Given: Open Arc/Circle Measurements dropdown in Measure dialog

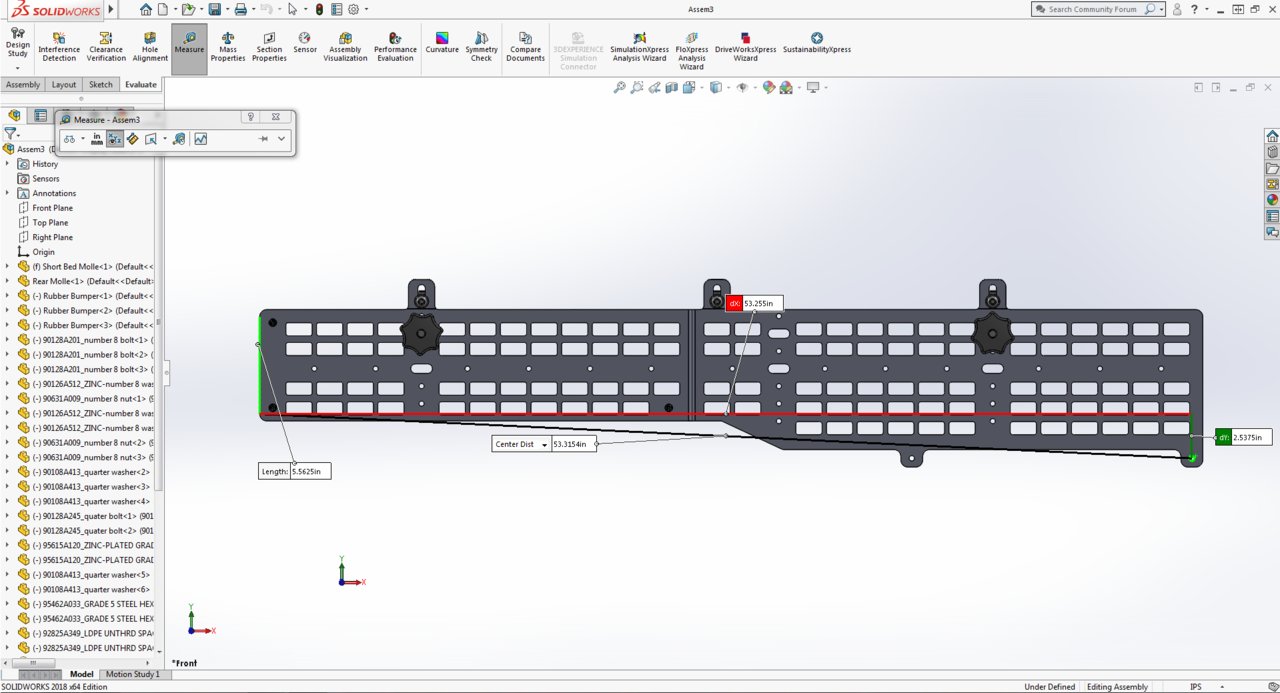Looking at the screenshot, I should click(x=83, y=139).
